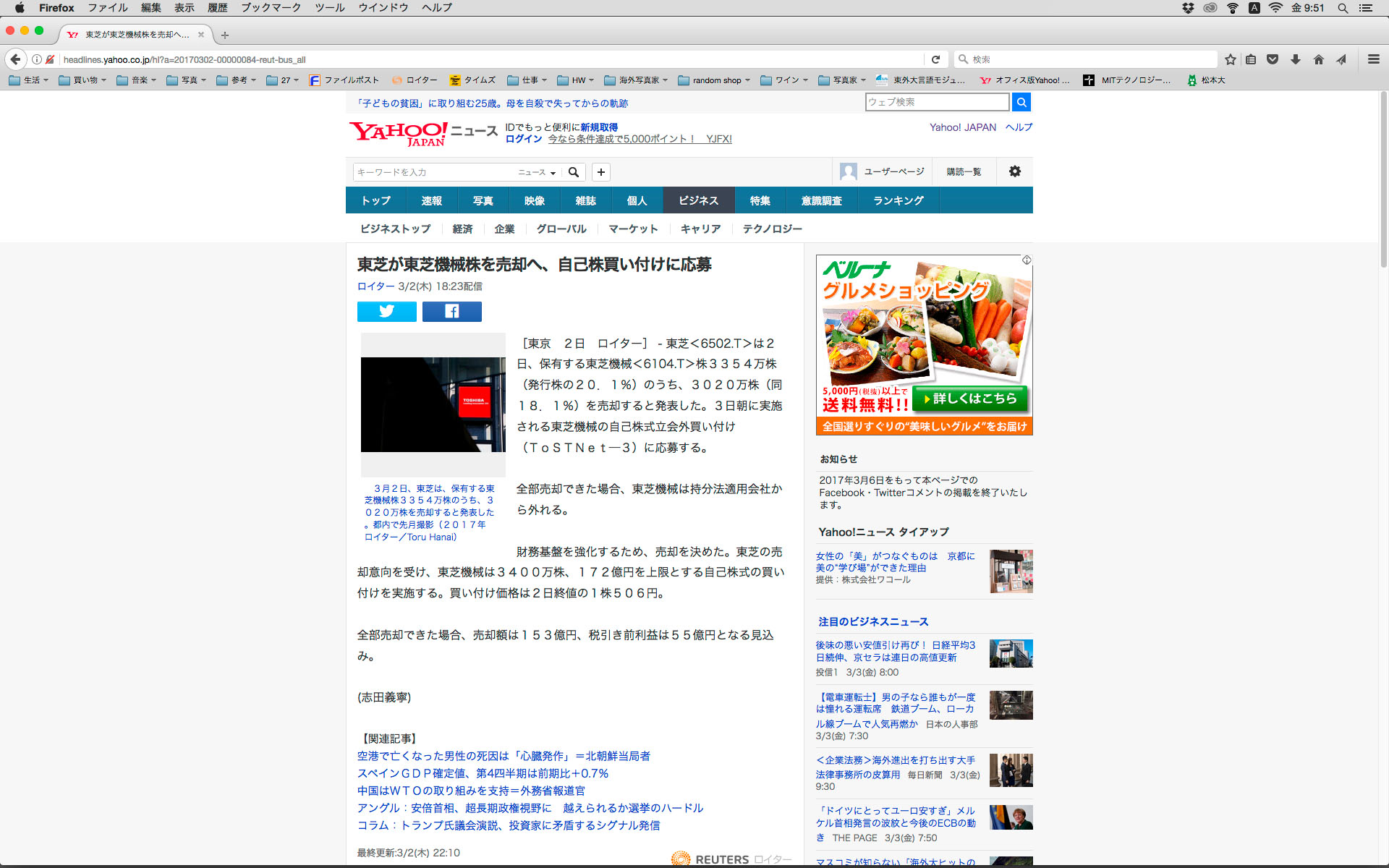Click the Firefox reload page icon
The image size is (1389, 868).
935,59
